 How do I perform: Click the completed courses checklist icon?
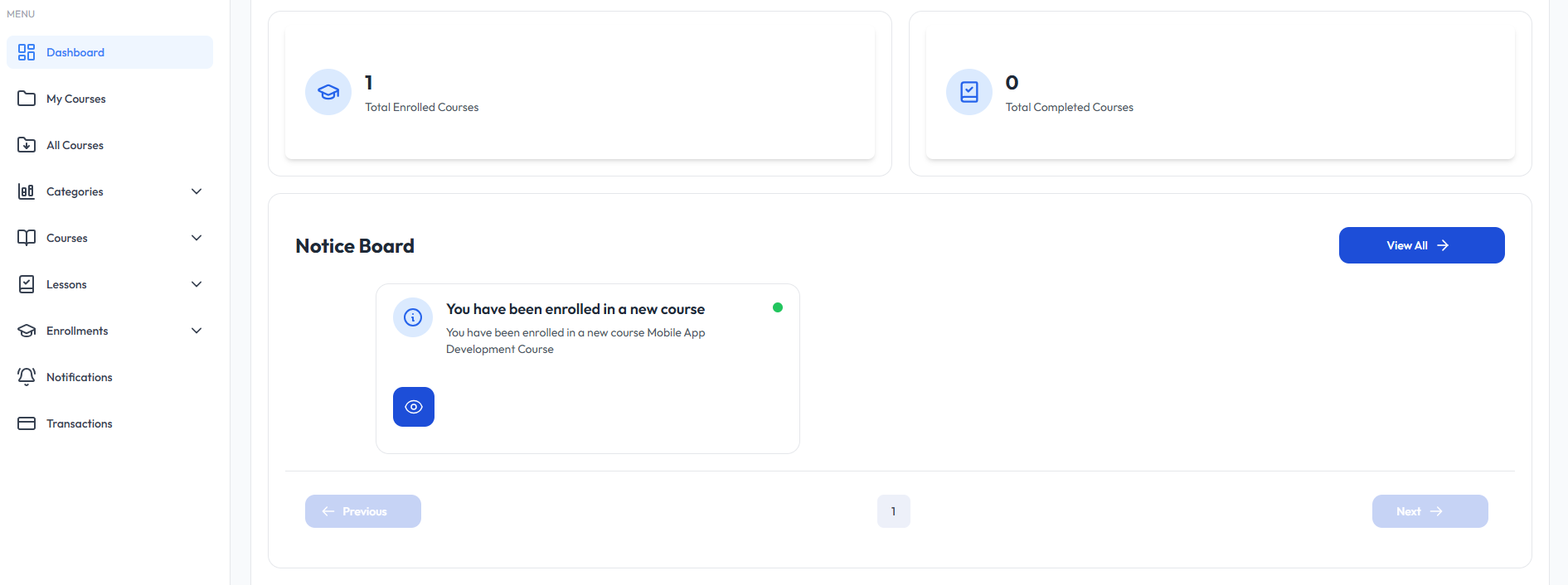point(968,92)
